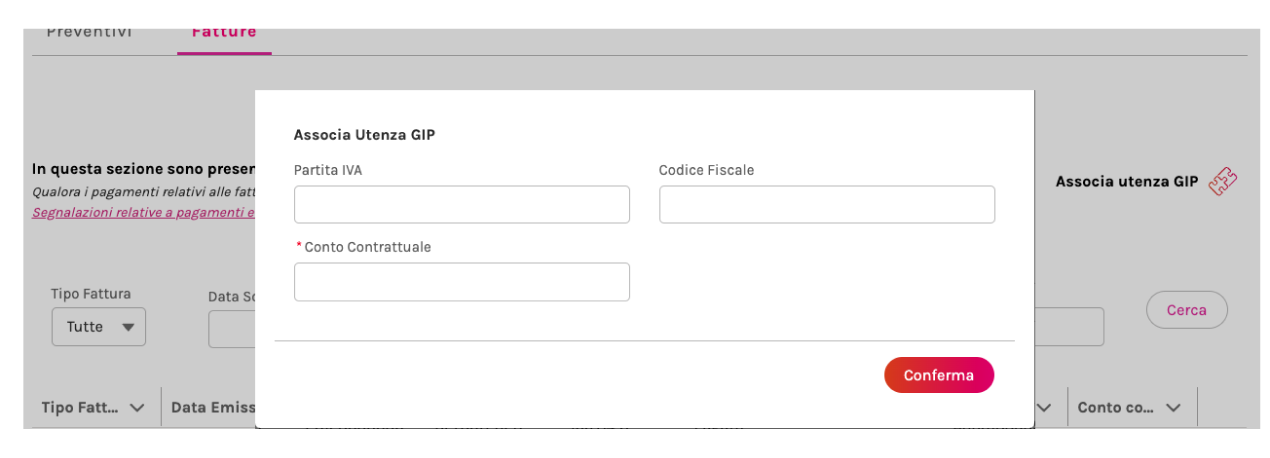Click the chevron left of the Conto co column

point(1045,408)
